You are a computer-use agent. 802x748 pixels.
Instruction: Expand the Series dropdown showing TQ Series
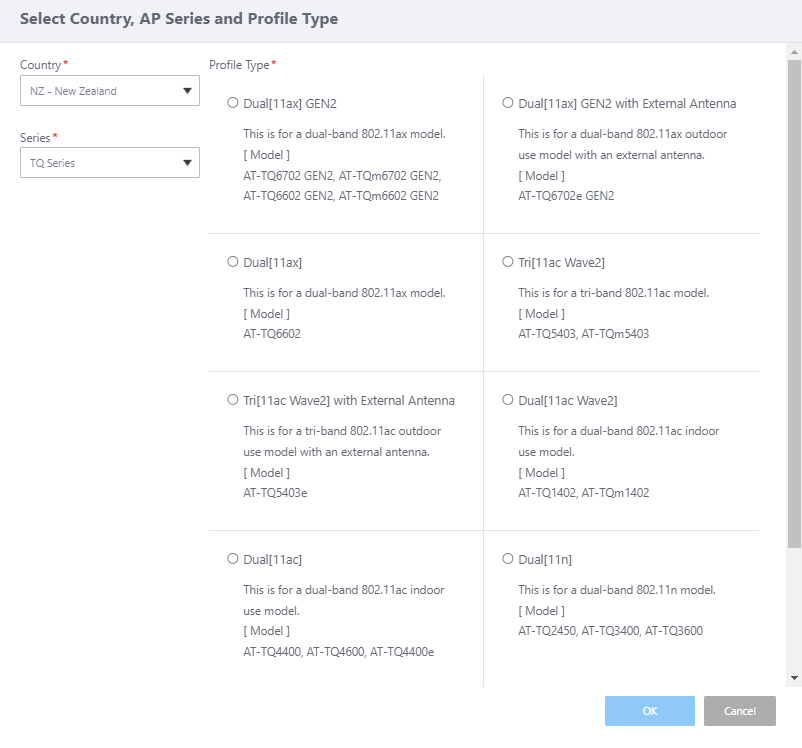[100, 163]
